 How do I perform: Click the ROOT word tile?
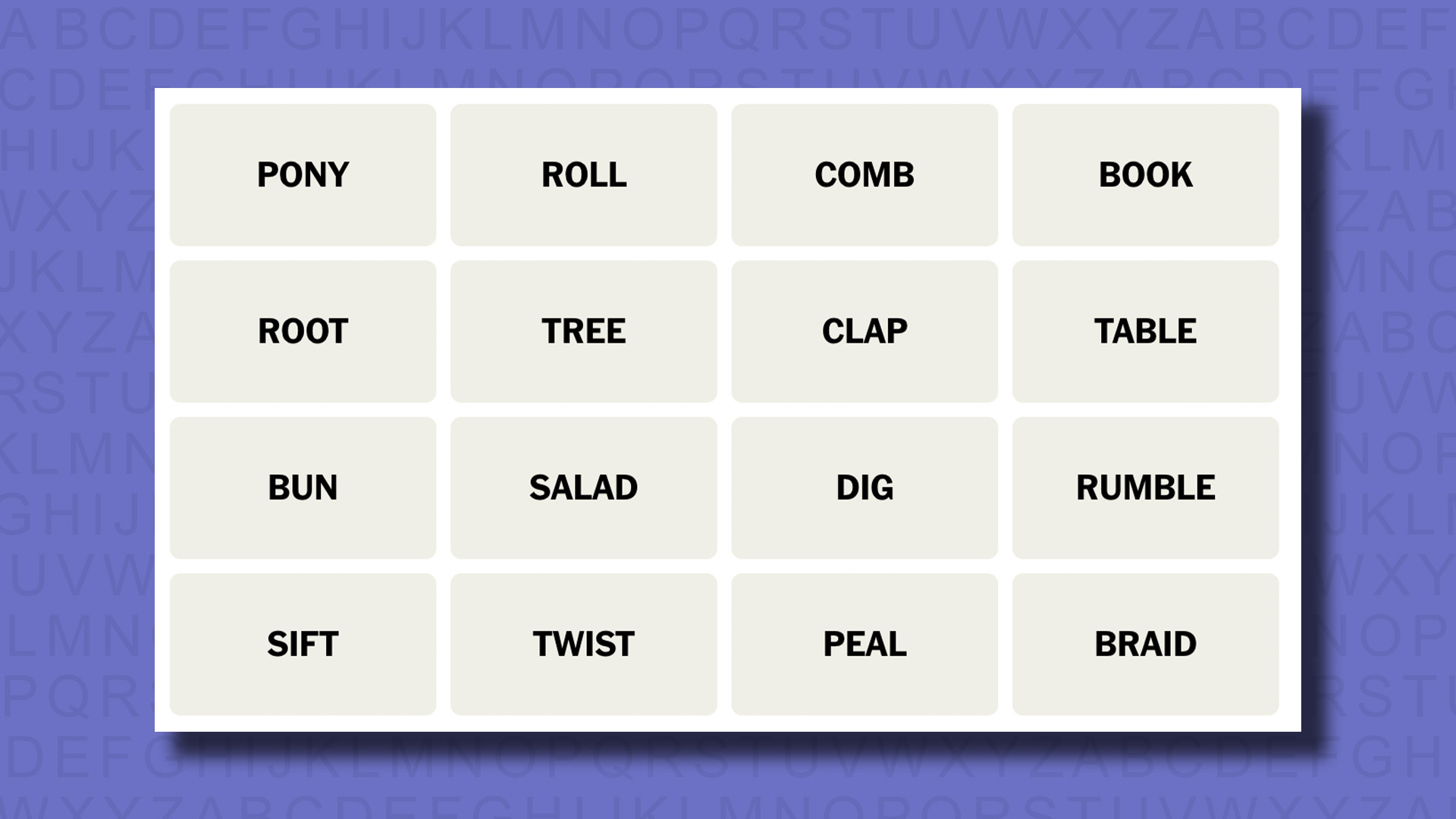[302, 331]
